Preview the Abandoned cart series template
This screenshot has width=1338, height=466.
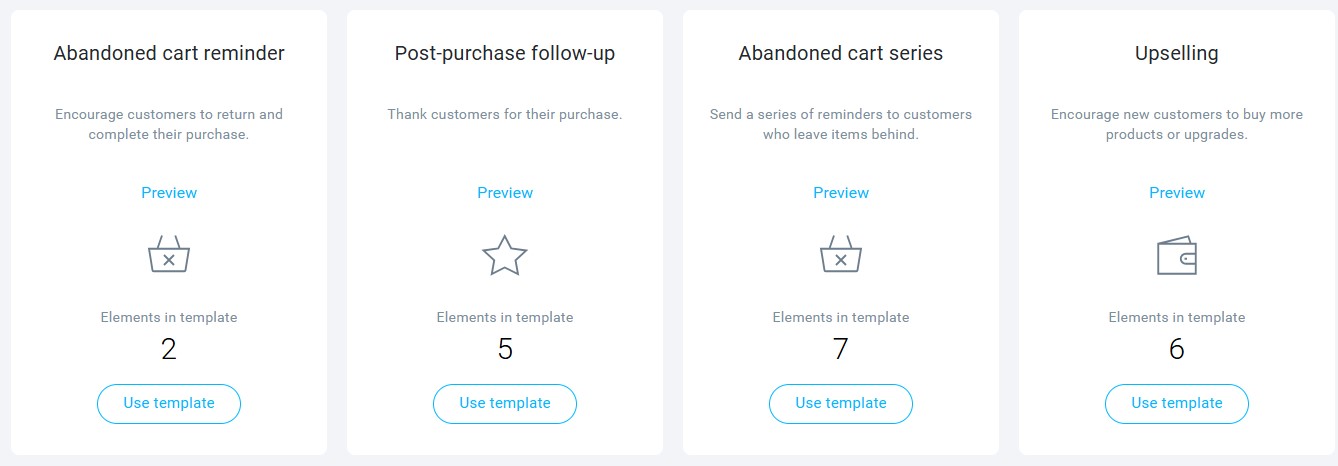pos(841,193)
